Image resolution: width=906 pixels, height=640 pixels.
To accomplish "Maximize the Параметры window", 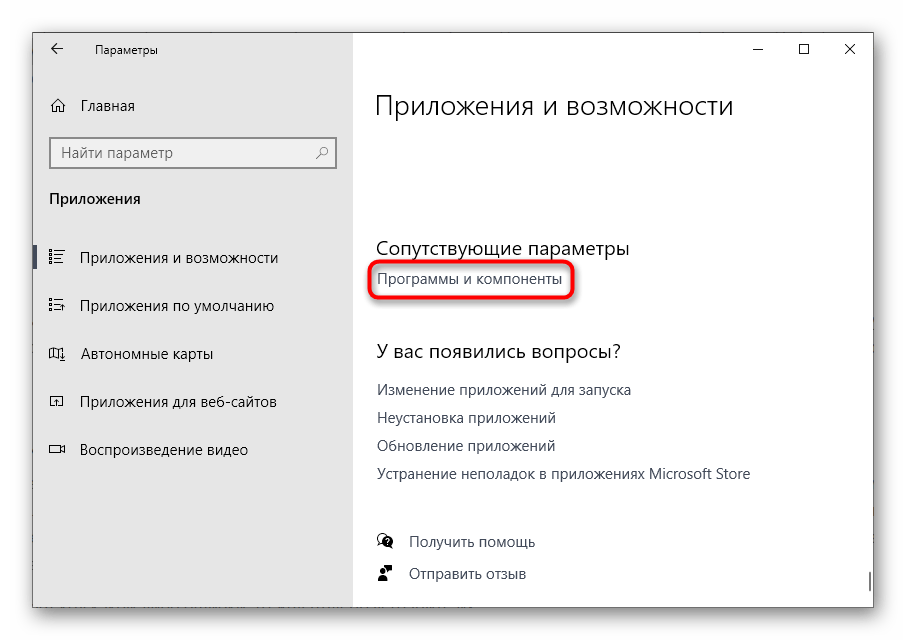I will coord(803,49).
